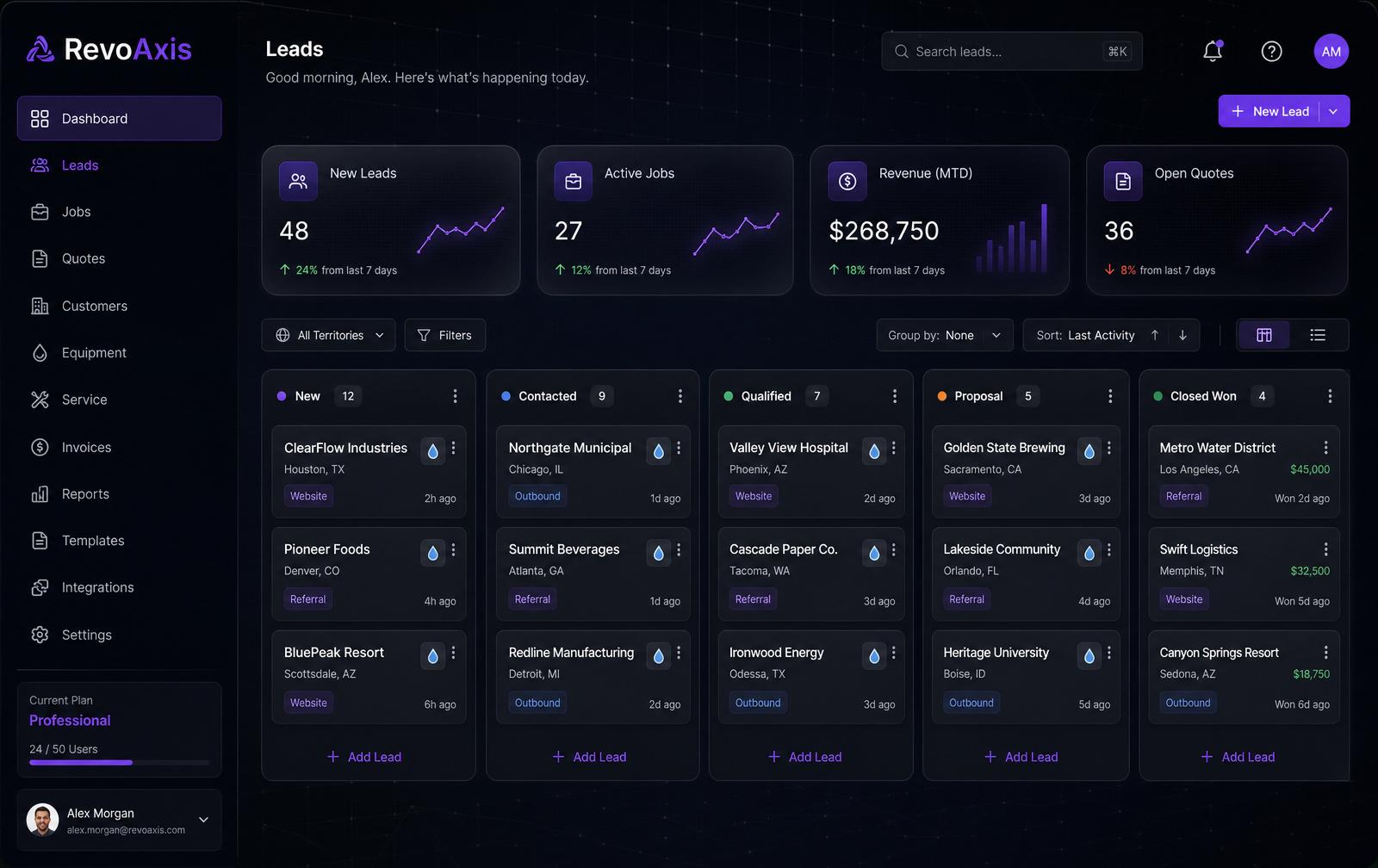
Task: Click the Outbound tag on Redline Manufacturing
Action: pyautogui.click(x=537, y=703)
